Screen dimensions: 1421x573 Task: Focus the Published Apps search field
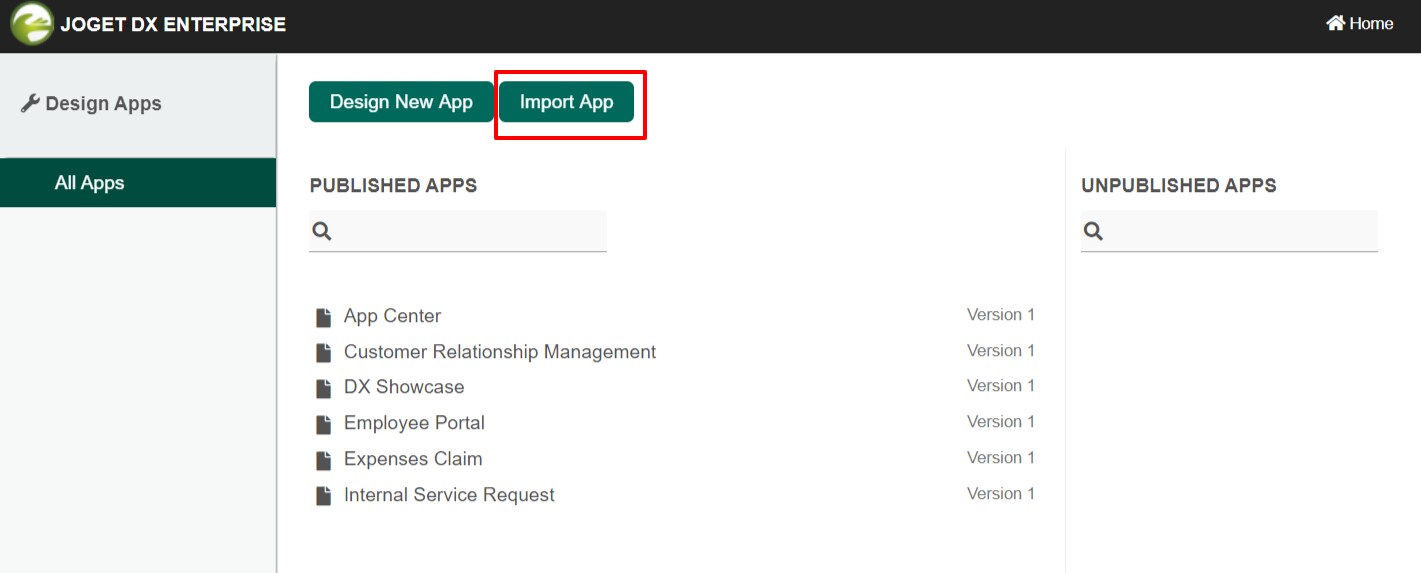(458, 231)
